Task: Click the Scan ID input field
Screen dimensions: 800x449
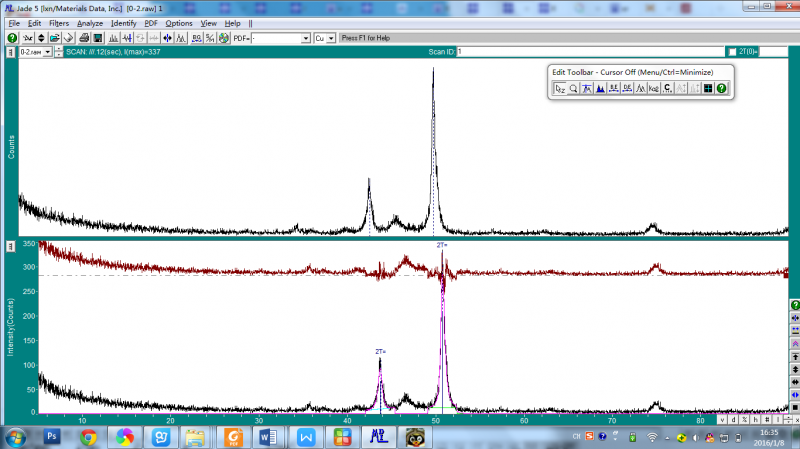Action: click(x=590, y=51)
